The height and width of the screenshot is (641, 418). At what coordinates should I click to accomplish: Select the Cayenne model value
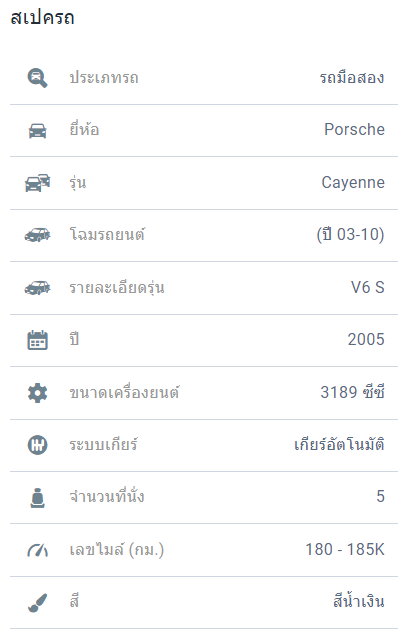pos(353,182)
